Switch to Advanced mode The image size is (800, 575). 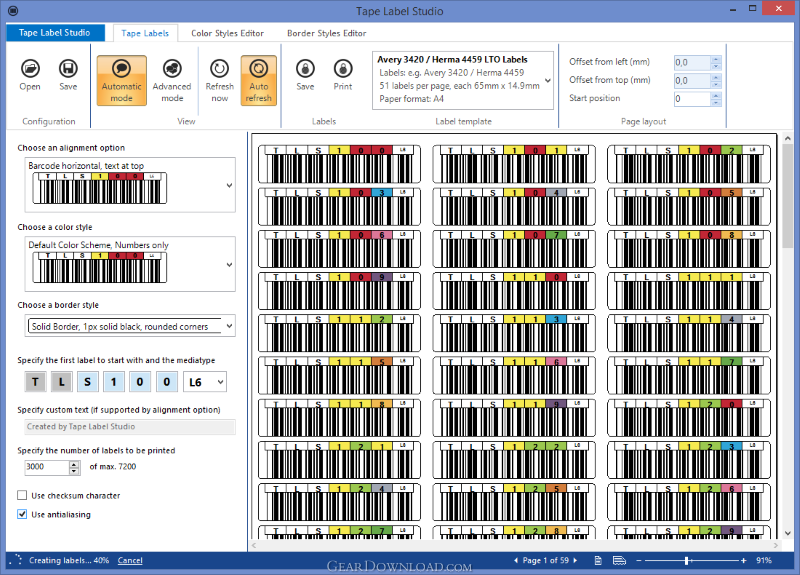172,81
